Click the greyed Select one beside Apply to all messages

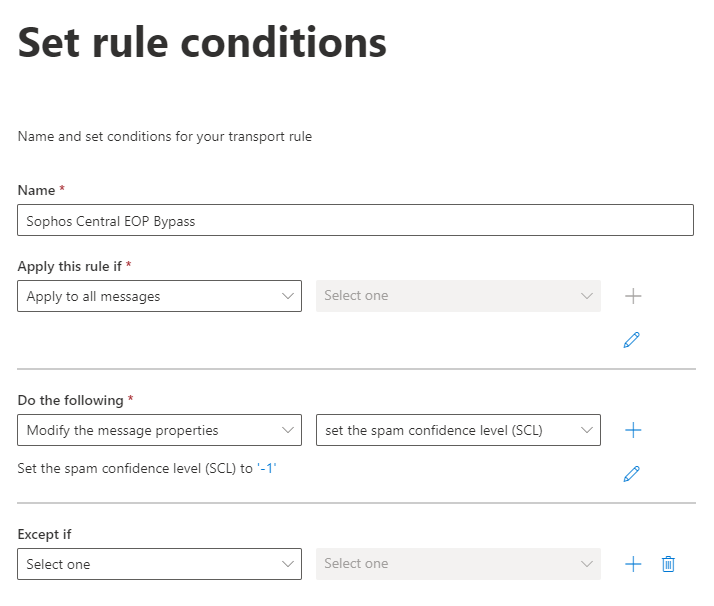[458, 296]
